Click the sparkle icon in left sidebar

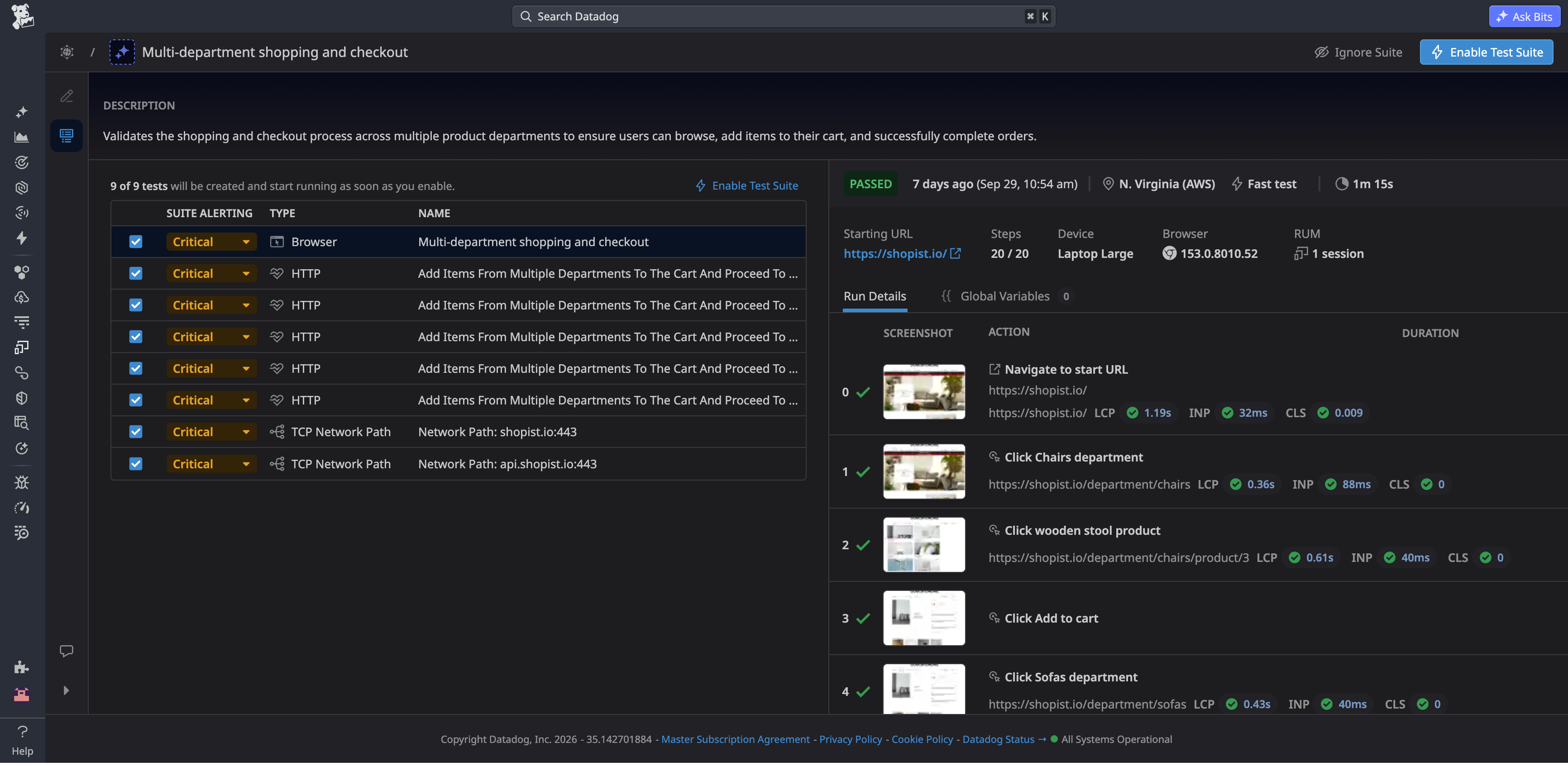[22, 112]
